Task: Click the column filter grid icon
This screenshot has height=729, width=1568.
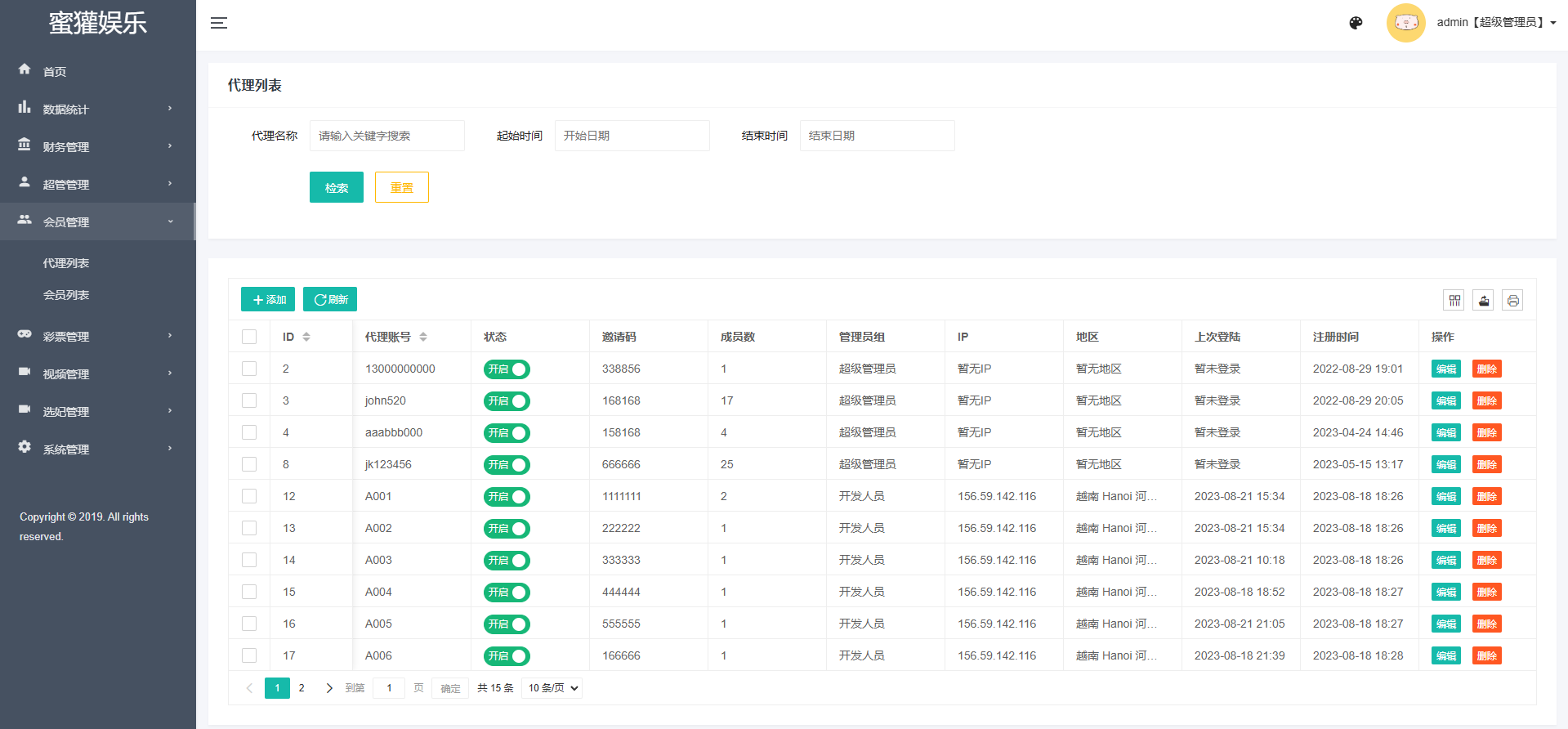Action: point(1454,301)
